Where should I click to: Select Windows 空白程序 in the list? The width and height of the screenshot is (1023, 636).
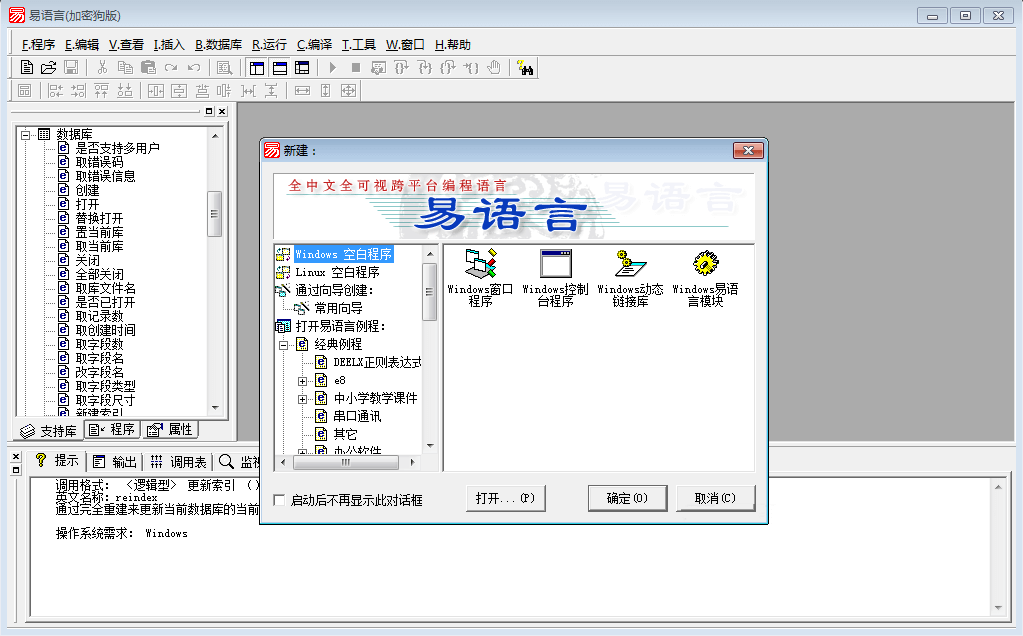coord(343,254)
